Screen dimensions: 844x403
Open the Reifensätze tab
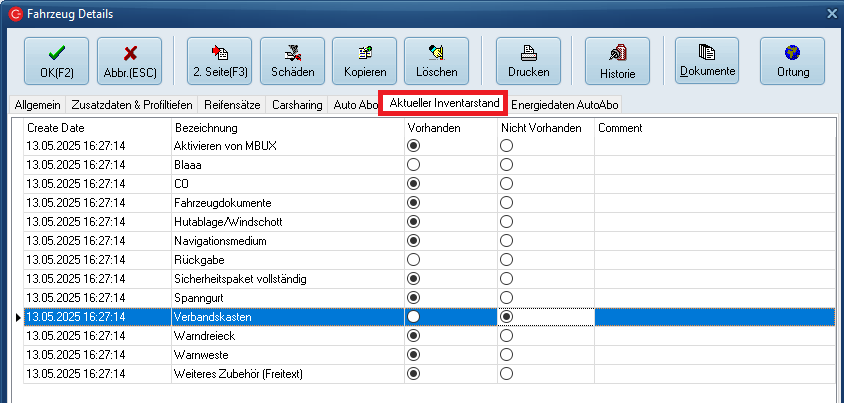232,105
